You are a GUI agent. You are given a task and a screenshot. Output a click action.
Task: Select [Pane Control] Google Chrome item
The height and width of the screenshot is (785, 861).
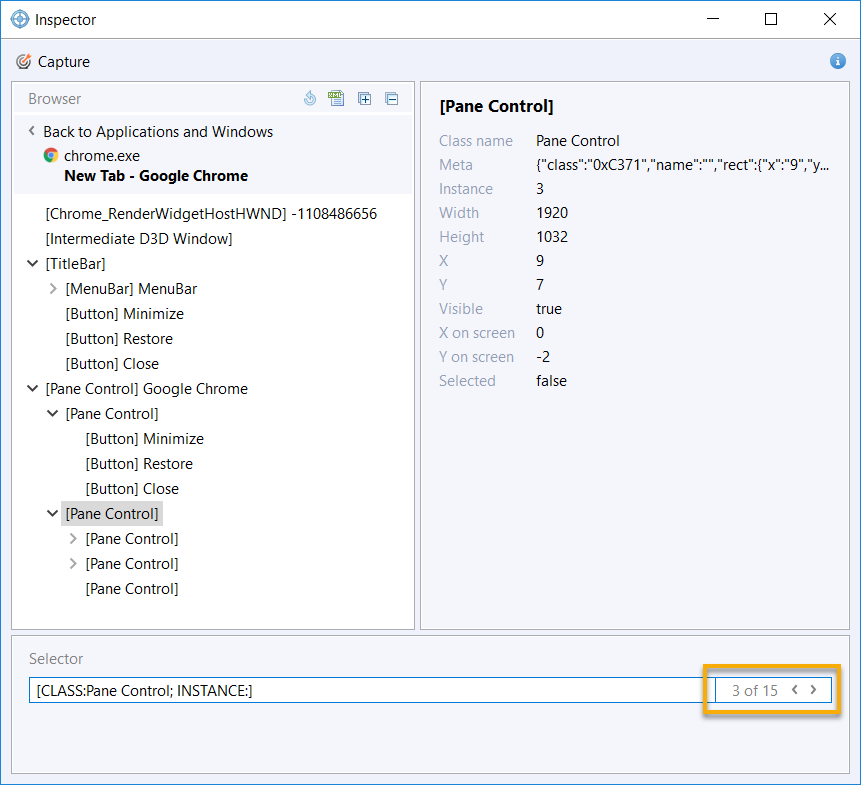point(147,389)
